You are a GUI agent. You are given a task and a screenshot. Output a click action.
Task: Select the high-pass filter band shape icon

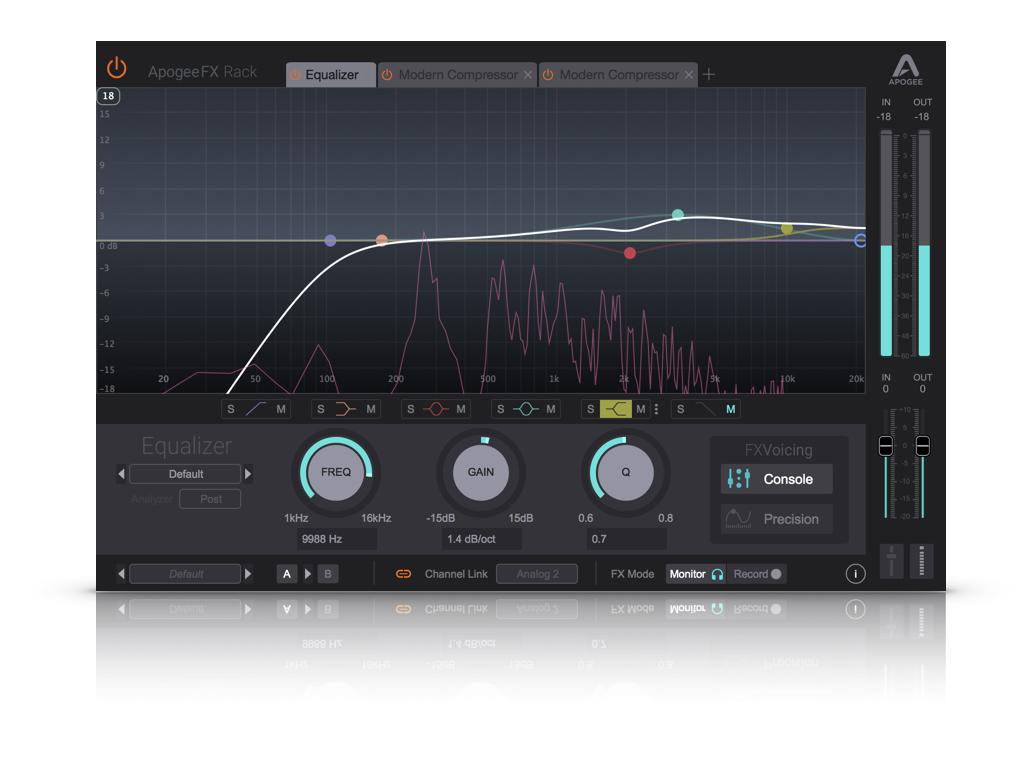point(256,409)
